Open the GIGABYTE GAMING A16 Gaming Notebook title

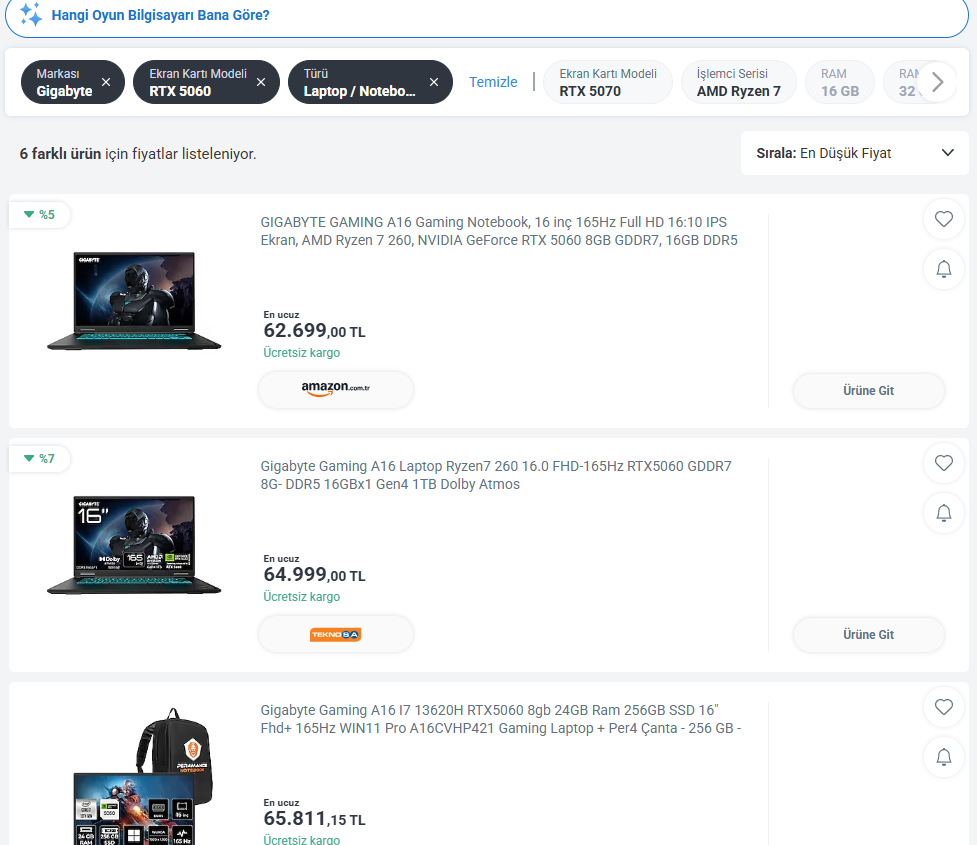499,231
